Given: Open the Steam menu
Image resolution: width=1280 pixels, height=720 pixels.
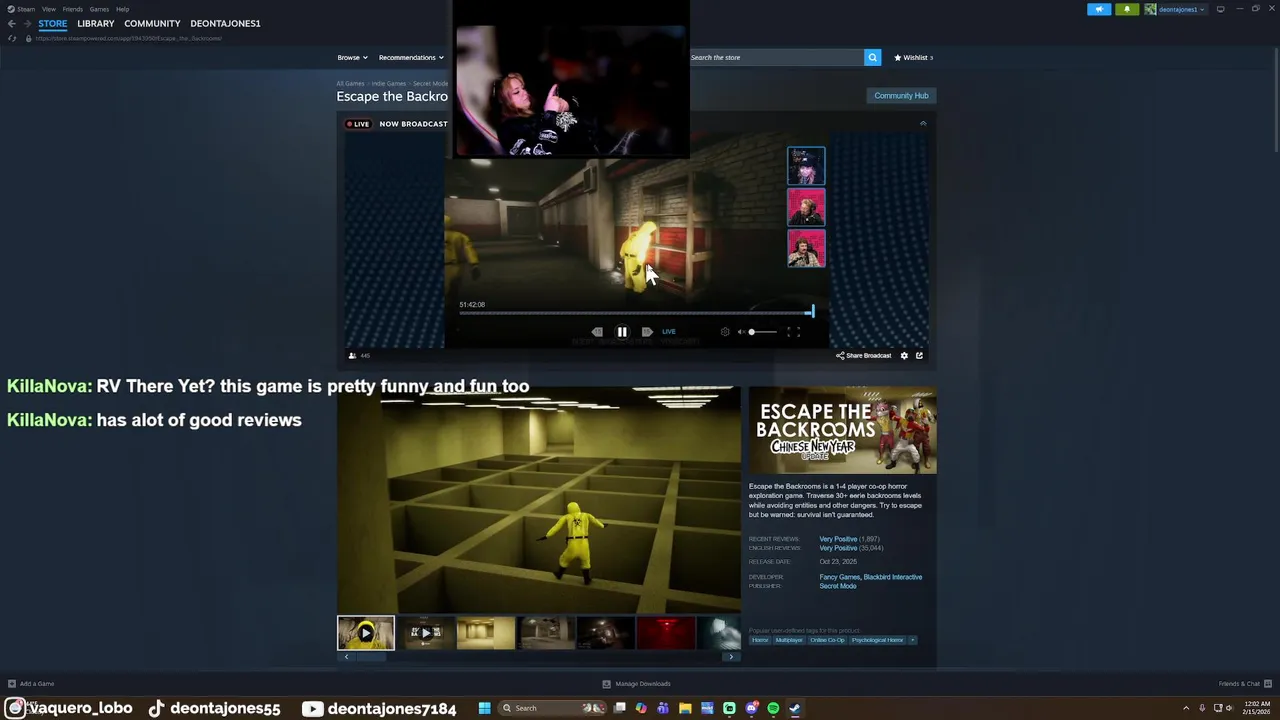Looking at the screenshot, I should tap(22, 9).
